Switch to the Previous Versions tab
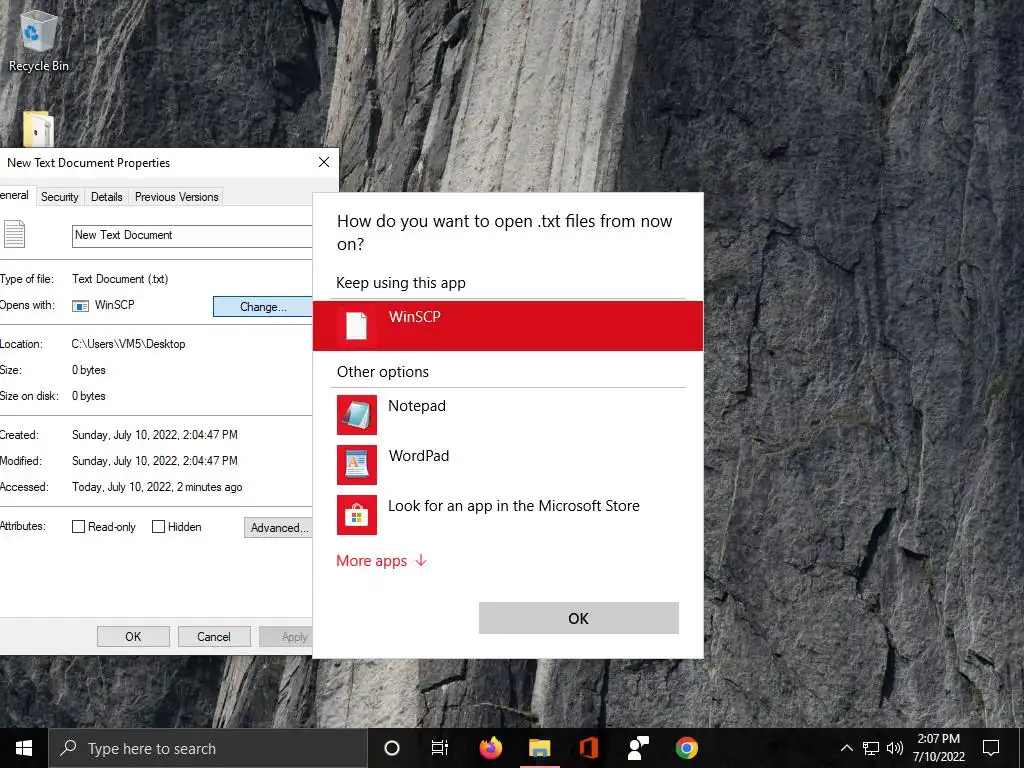The image size is (1024, 768). 176,197
